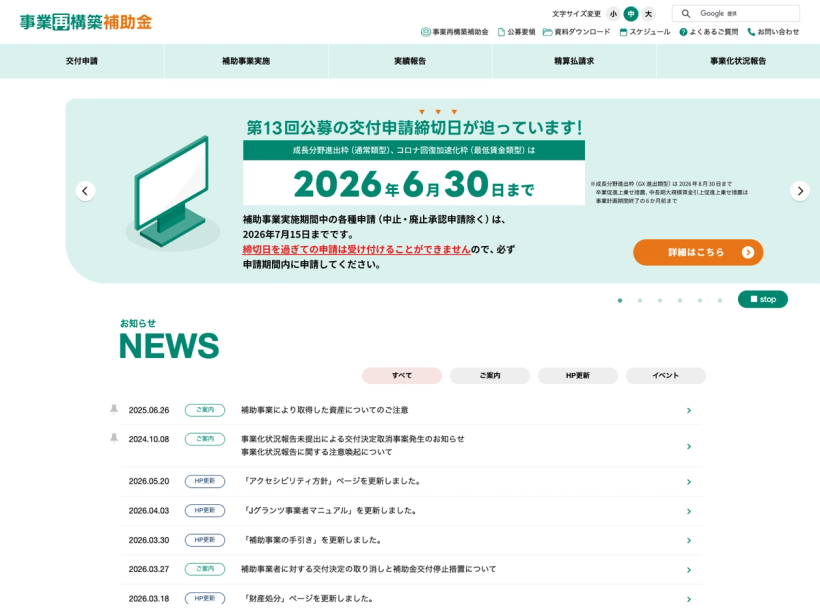
Task: Open chevron for 2026.05.20 news item
Action: [689, 482]
